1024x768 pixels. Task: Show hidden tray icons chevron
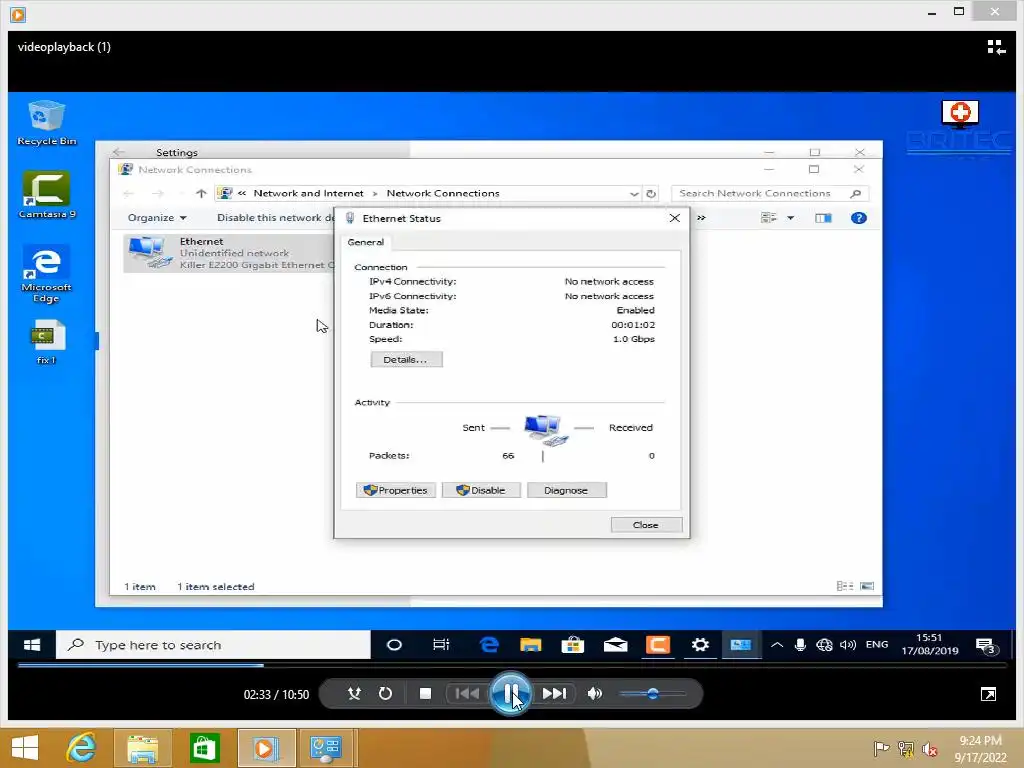(776, 645)
